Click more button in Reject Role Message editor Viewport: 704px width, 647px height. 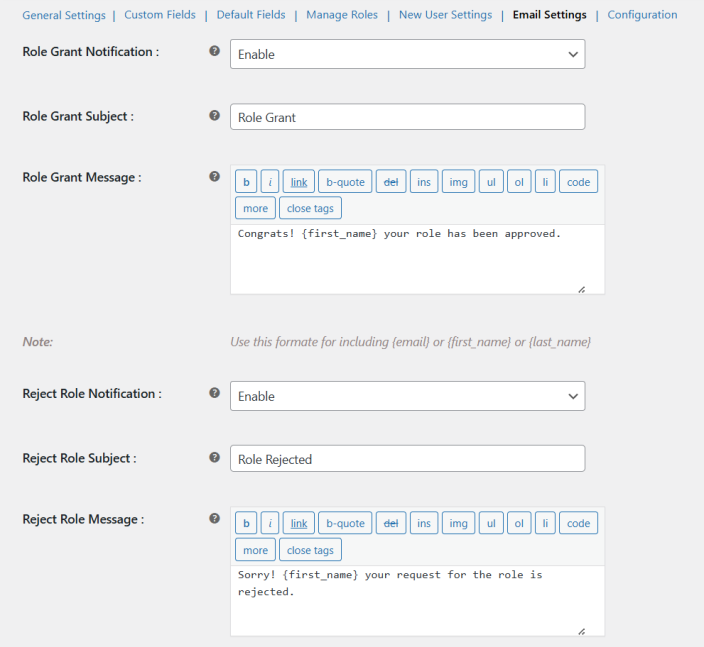tap(255, 550)
